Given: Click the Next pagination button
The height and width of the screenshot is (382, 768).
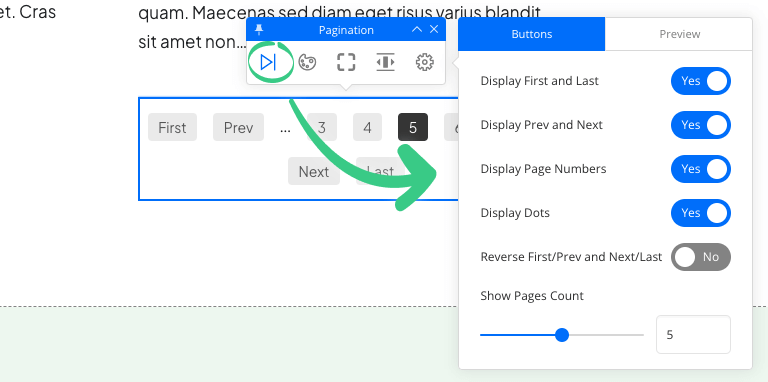Looking at the screenshot, I should coord(314,171).
